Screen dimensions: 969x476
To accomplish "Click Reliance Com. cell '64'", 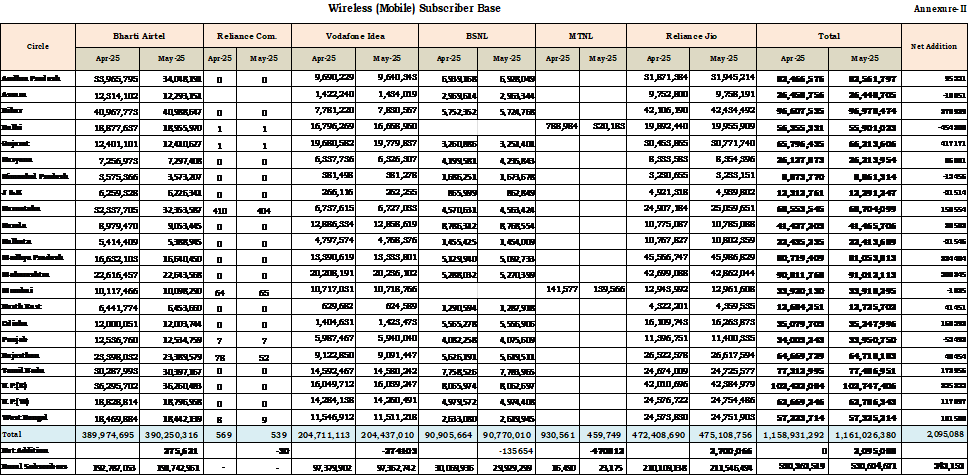I will [220, 289].
